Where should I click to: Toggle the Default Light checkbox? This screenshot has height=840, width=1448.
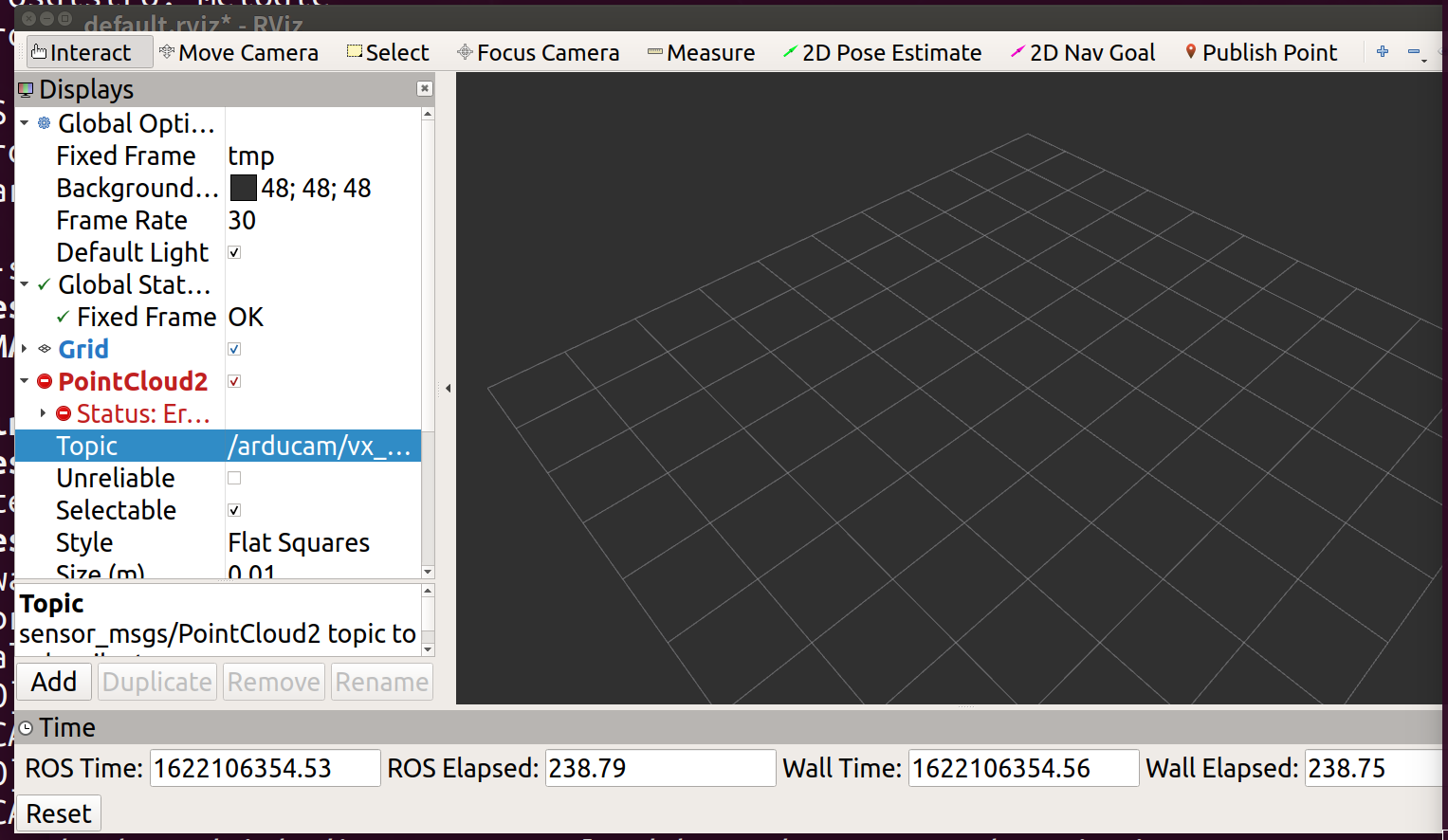[233, 252]
